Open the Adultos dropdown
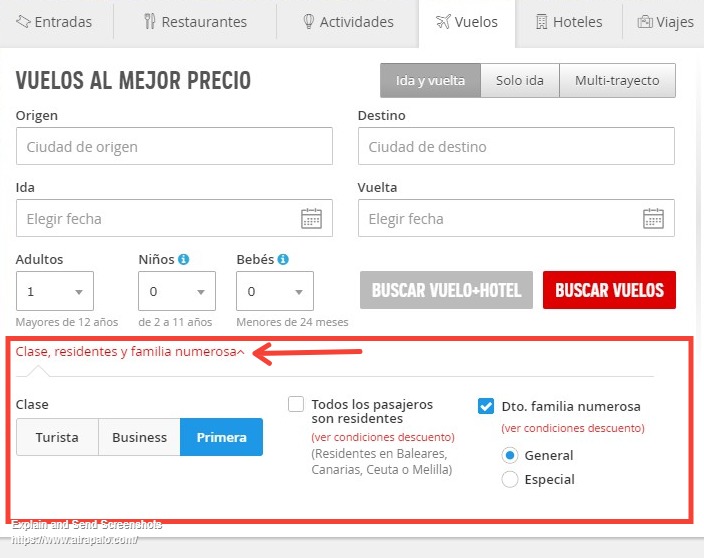This screenshot has width=704, height=558. pos(55,291)
